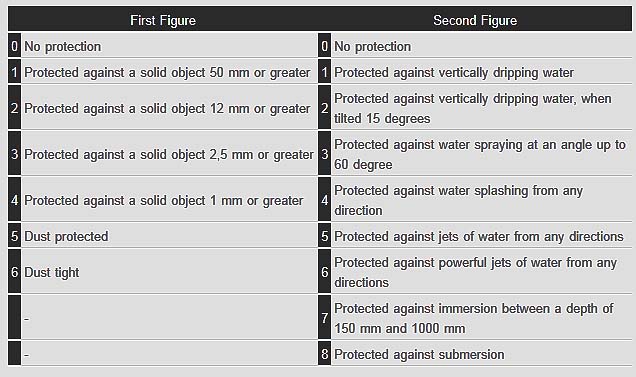Click number 8 in second figure column

(x=324, y=354)
